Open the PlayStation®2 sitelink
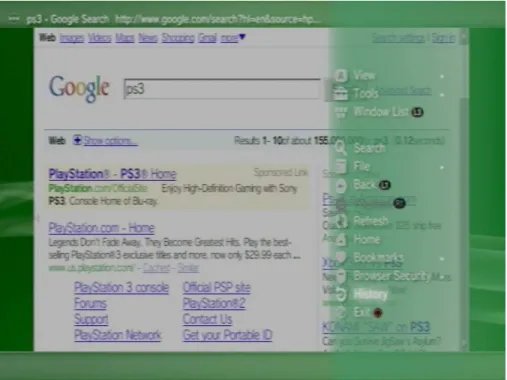Image resolution: width=507 pixels, height=380 pixels. 214,303
